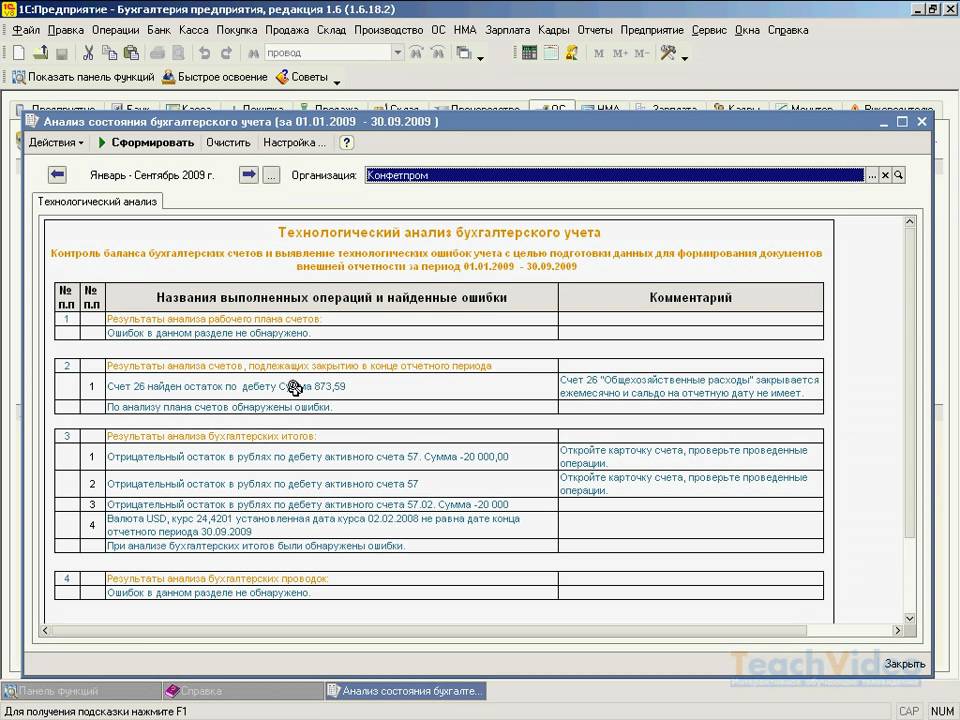The height and width of the screenshot is (720, 960).
Task: Click the M memory button
Action: (599, 53)
